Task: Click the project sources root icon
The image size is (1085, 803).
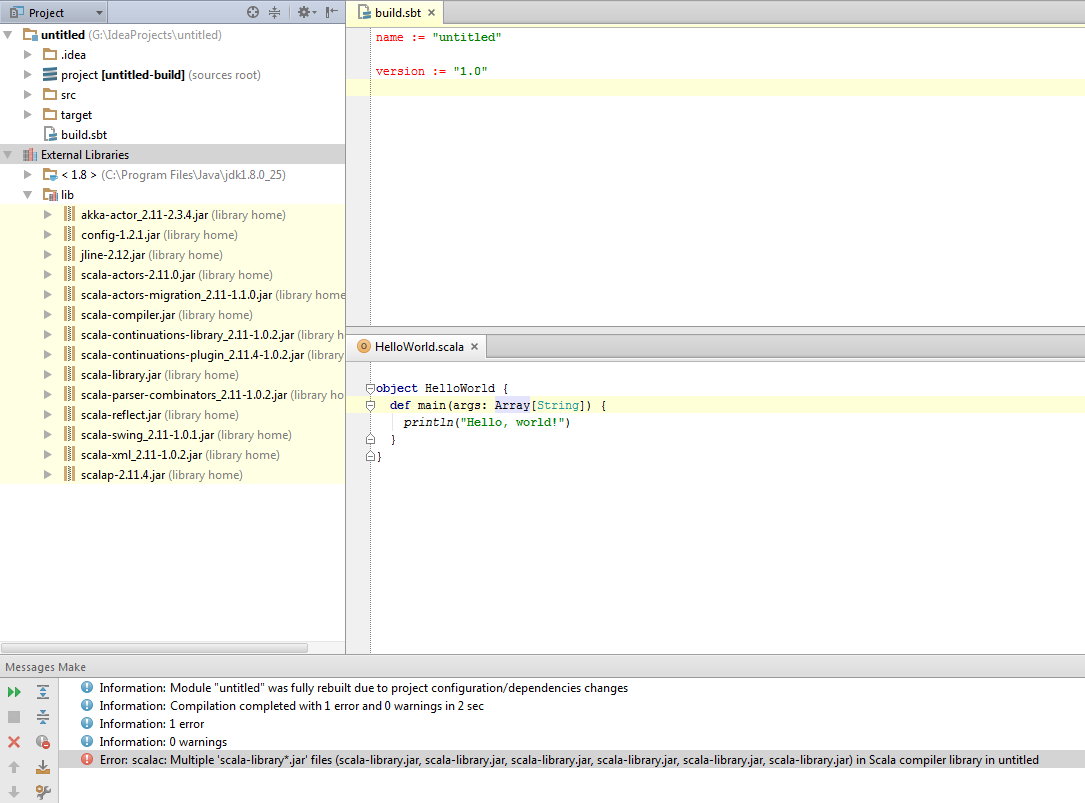Action: pos(50,74)
